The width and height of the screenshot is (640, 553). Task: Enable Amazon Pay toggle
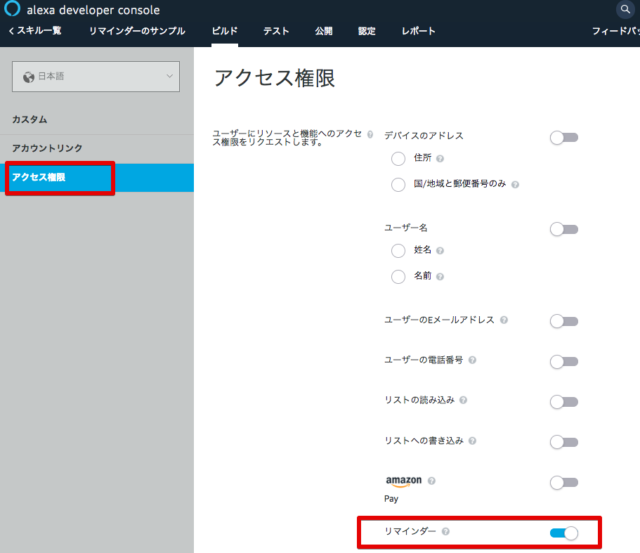pyautogui.click(x=564, y=483)
